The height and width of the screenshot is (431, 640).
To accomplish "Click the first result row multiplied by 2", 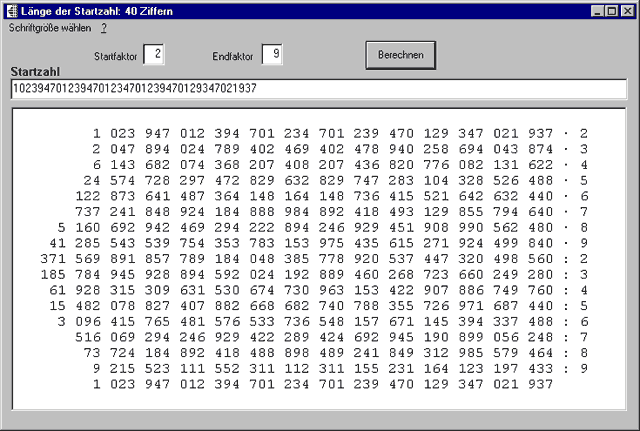I will click(x=340, y=133).
